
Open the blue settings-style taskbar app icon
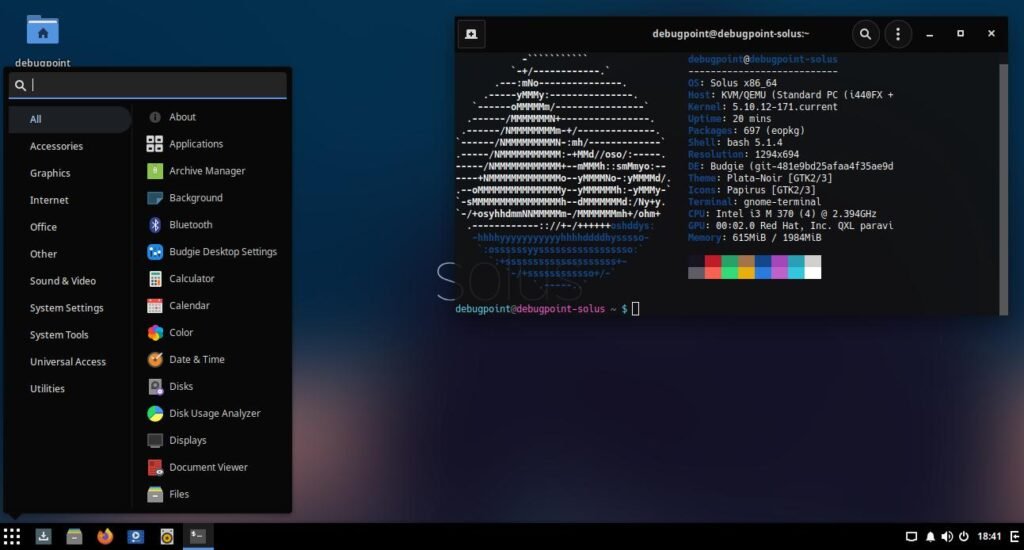click(x=135, y=536)
